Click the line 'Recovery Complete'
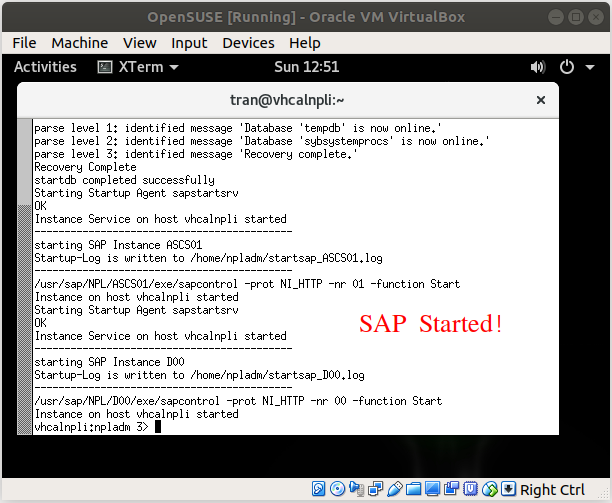Image resolution: width=612 pixels, height=503 pixels. click(85, 167)
